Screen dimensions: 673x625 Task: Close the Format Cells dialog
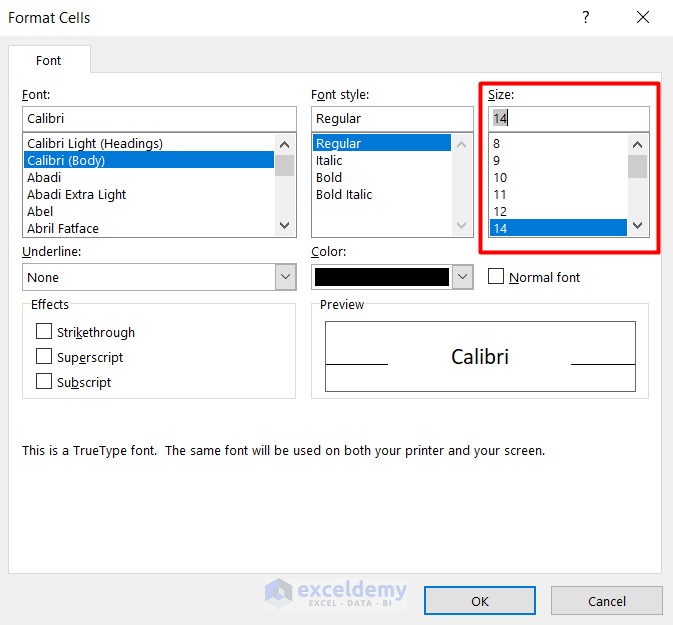642,18
